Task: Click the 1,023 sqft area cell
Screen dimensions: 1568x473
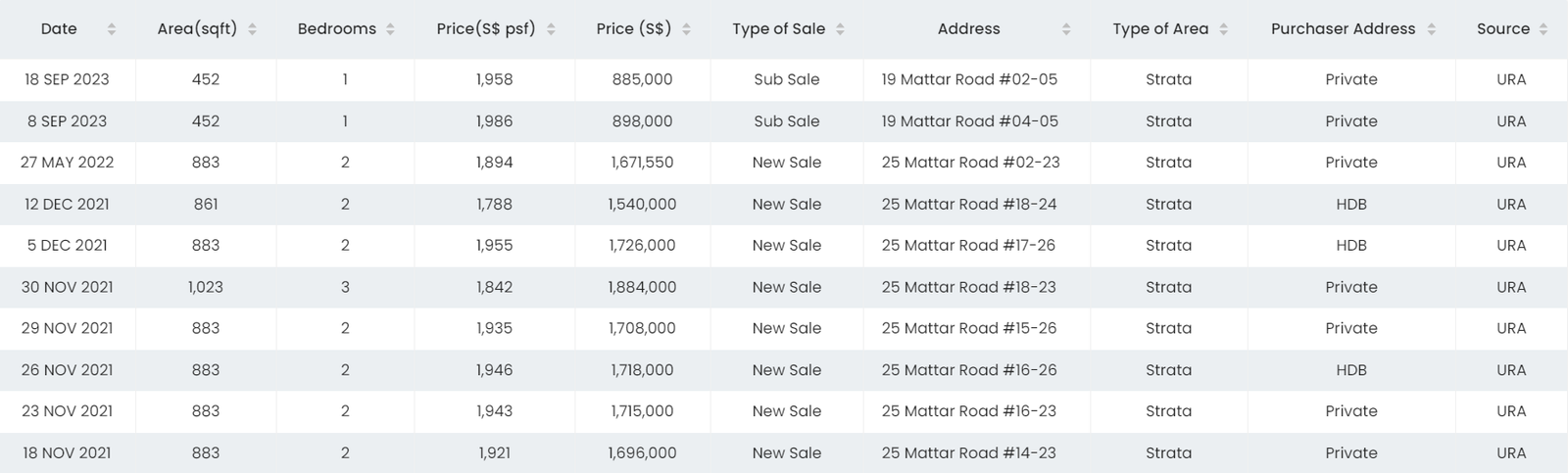Action: tap(206, 287)
